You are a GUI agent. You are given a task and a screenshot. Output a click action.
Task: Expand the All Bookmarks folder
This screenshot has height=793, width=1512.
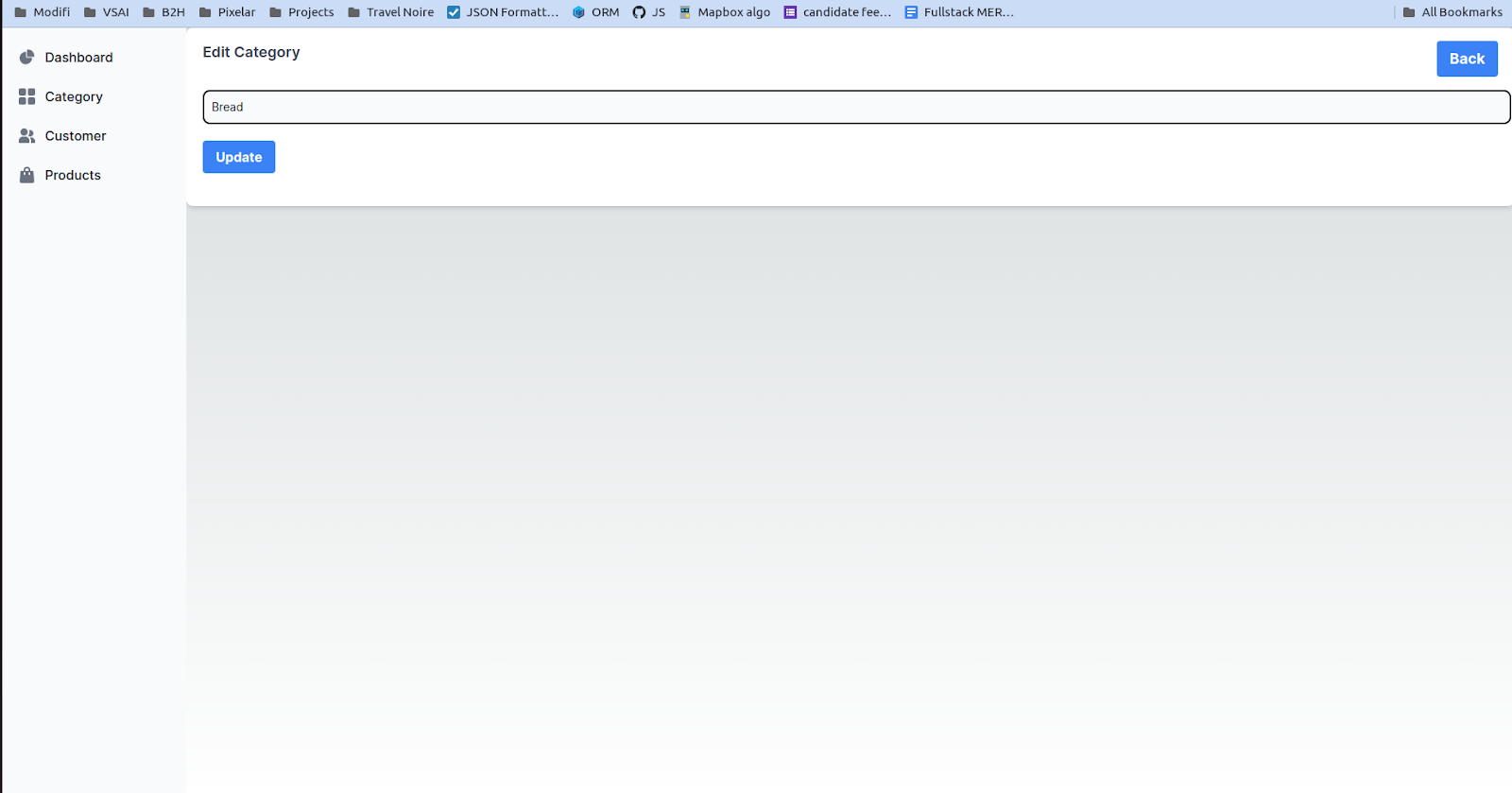point(1452,12)
